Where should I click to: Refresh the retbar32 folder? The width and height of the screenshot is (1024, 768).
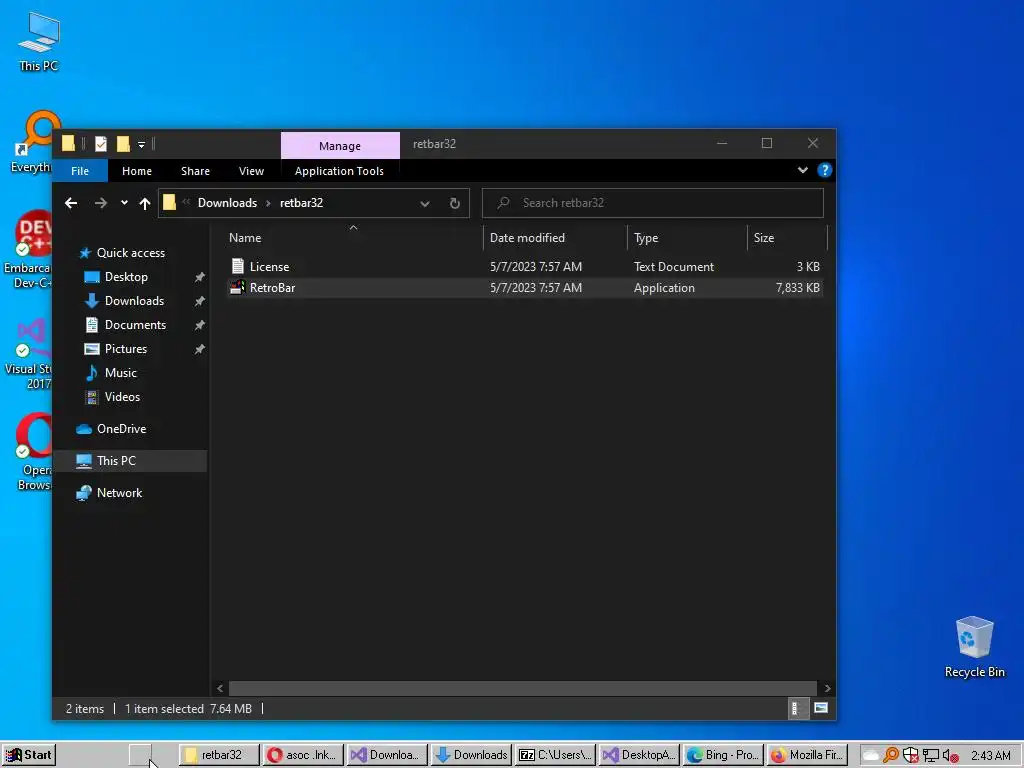point(455,203)
